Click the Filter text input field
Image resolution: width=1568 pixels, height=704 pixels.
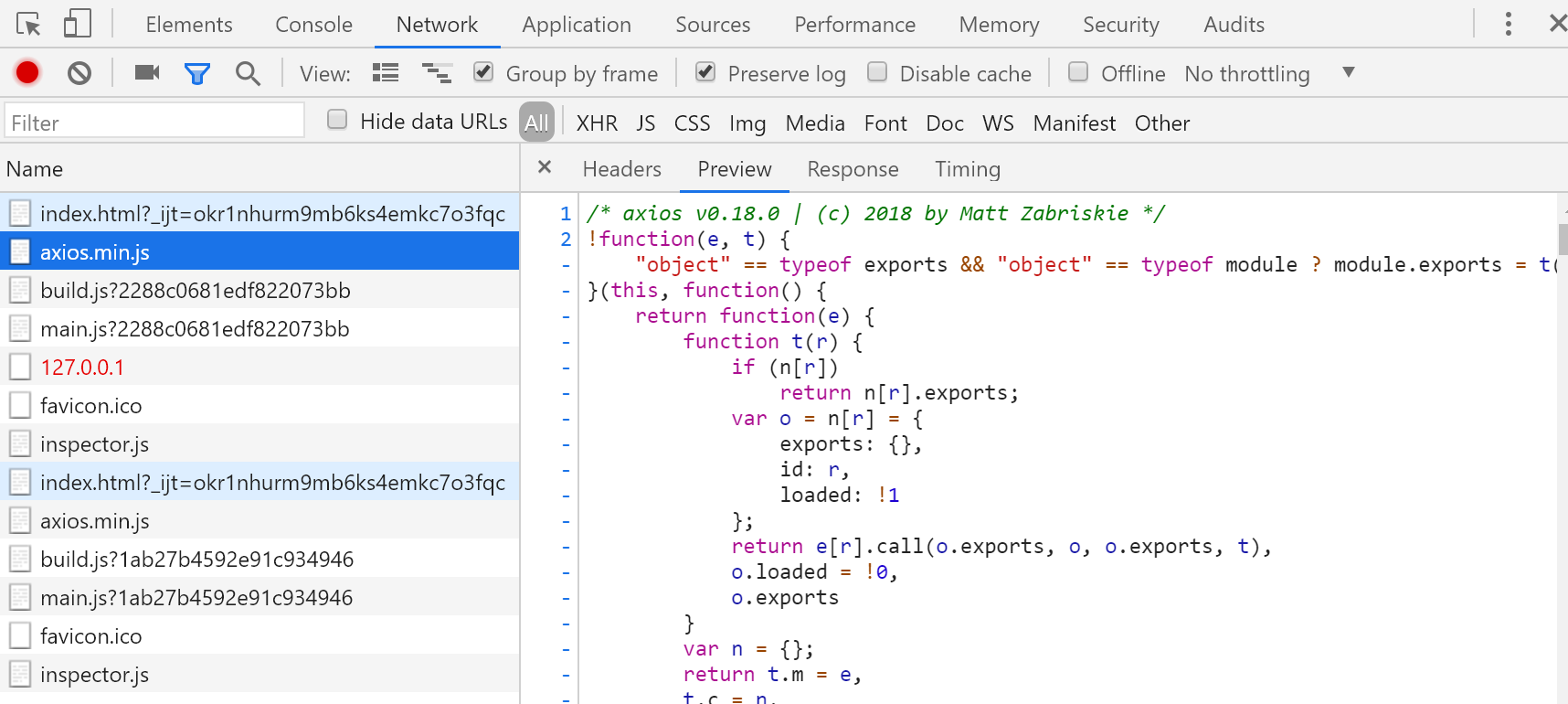click(x=154, y=123)
